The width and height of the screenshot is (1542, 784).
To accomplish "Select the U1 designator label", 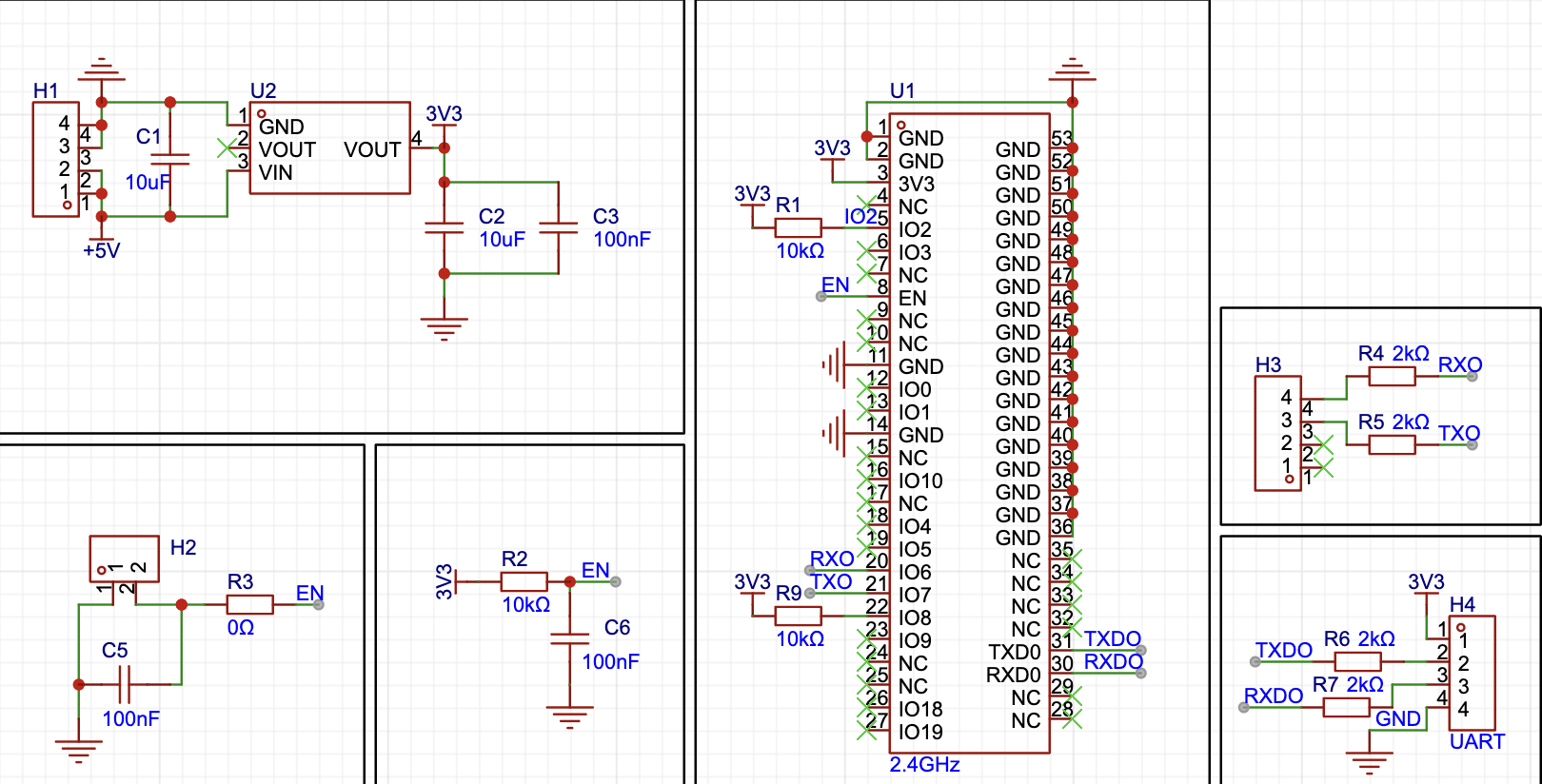I will [901, 90].
